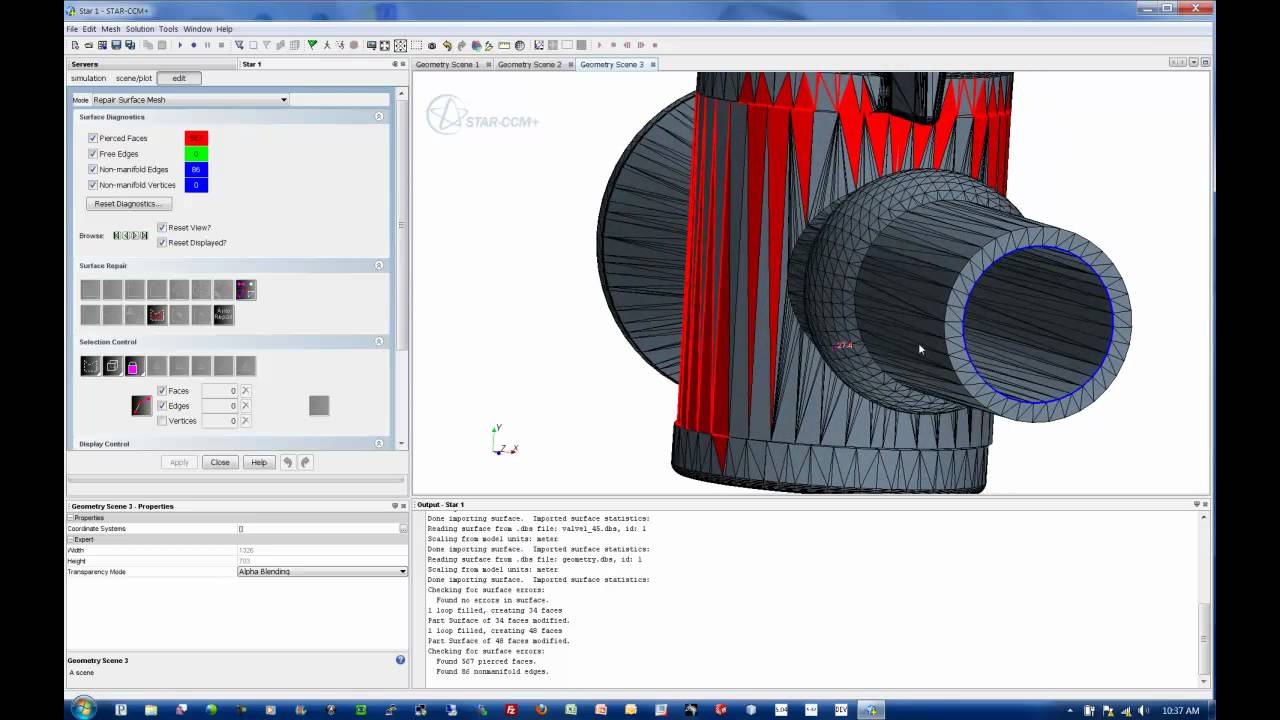Viewport: 1280px width, 720px height.
Task: Click the Reset Diagnostics... button
Action: pyautogui.click(x=129, y=204)
